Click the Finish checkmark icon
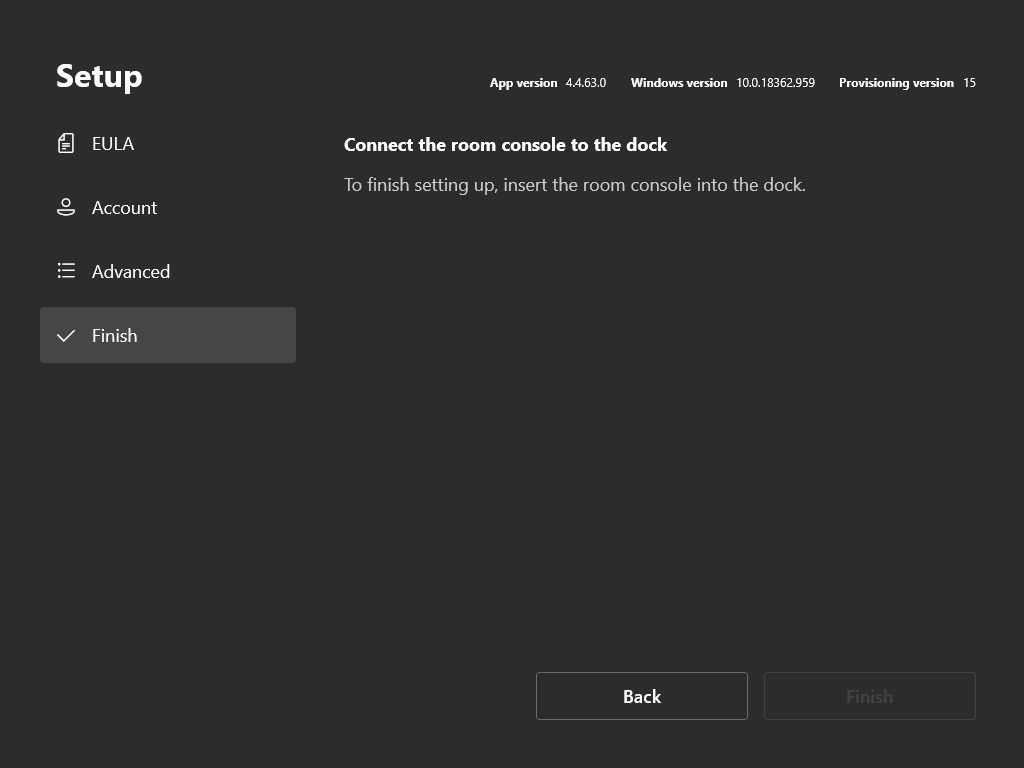1024x768 pixels. 66,336
